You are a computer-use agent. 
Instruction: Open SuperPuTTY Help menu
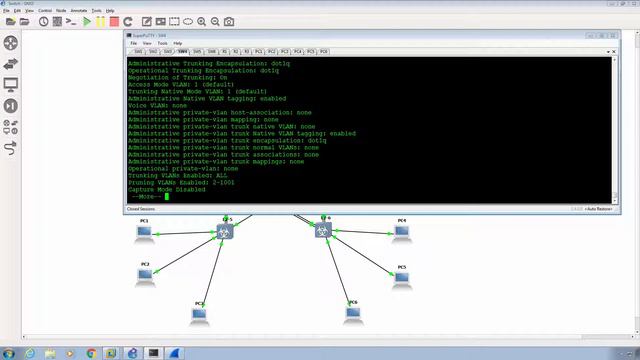click(x=178, y=43)
